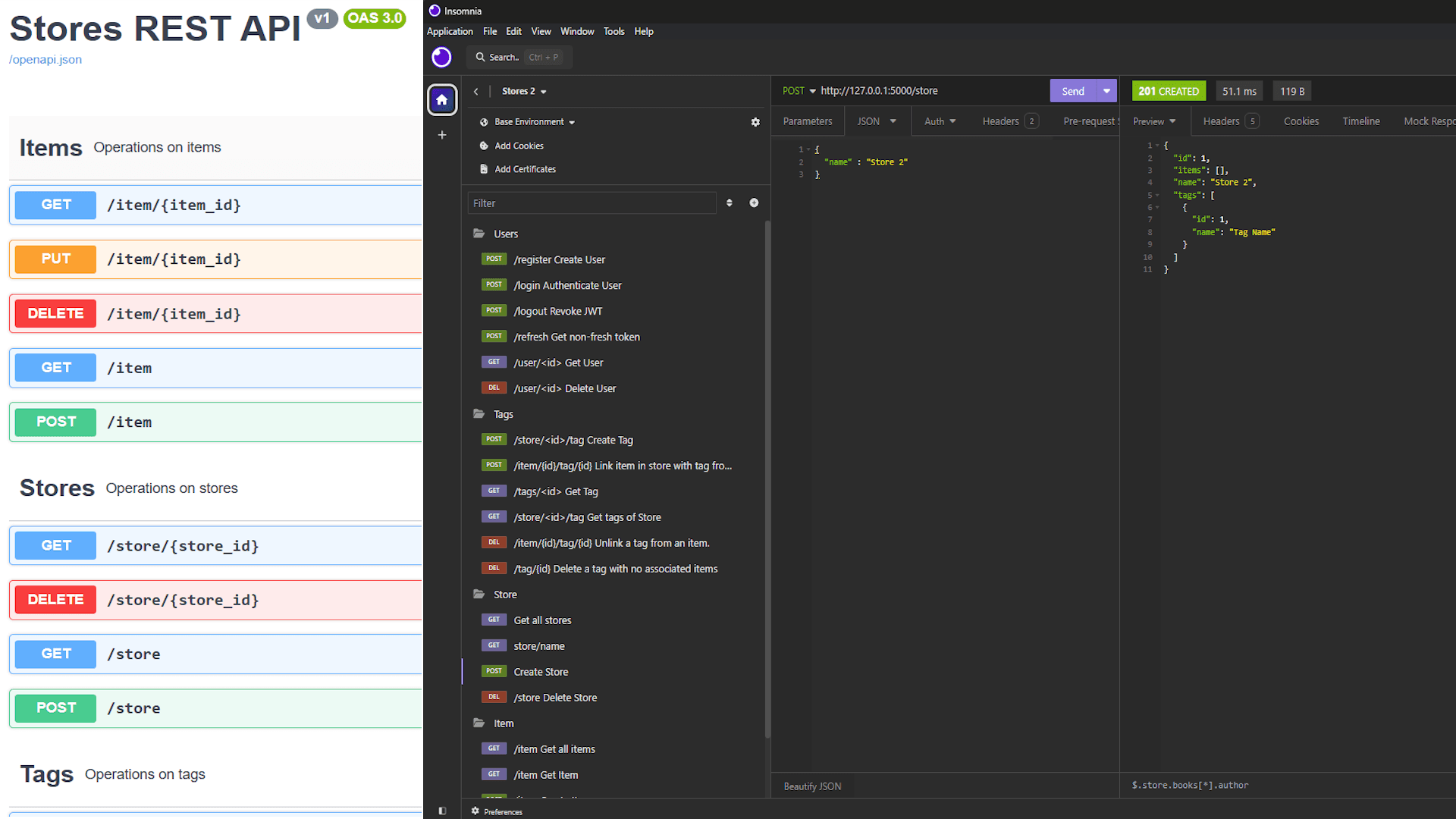Expand the GET /item operation

click(x=216, y=368)
